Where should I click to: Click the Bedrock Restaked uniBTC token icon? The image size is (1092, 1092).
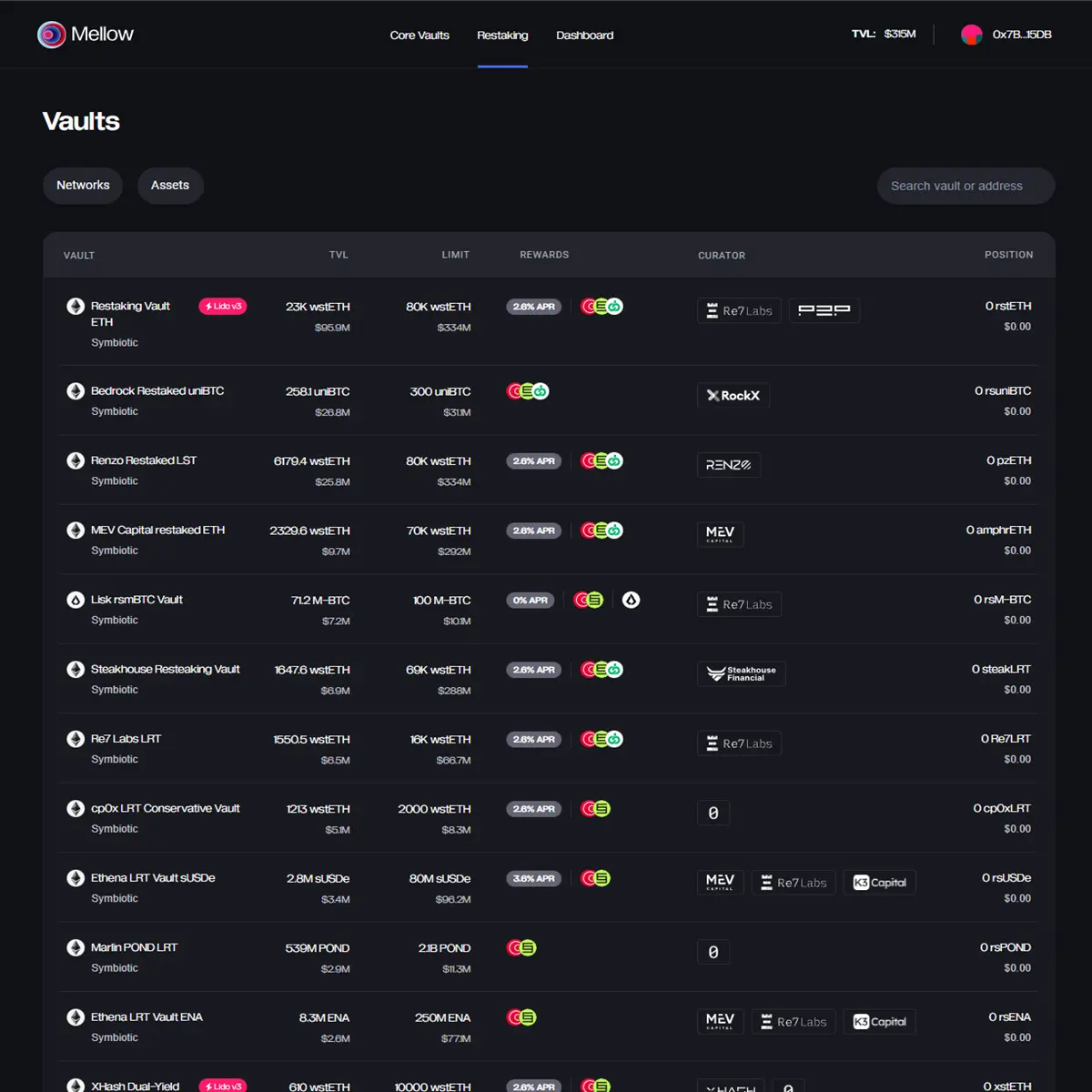[x=76, y=391]
